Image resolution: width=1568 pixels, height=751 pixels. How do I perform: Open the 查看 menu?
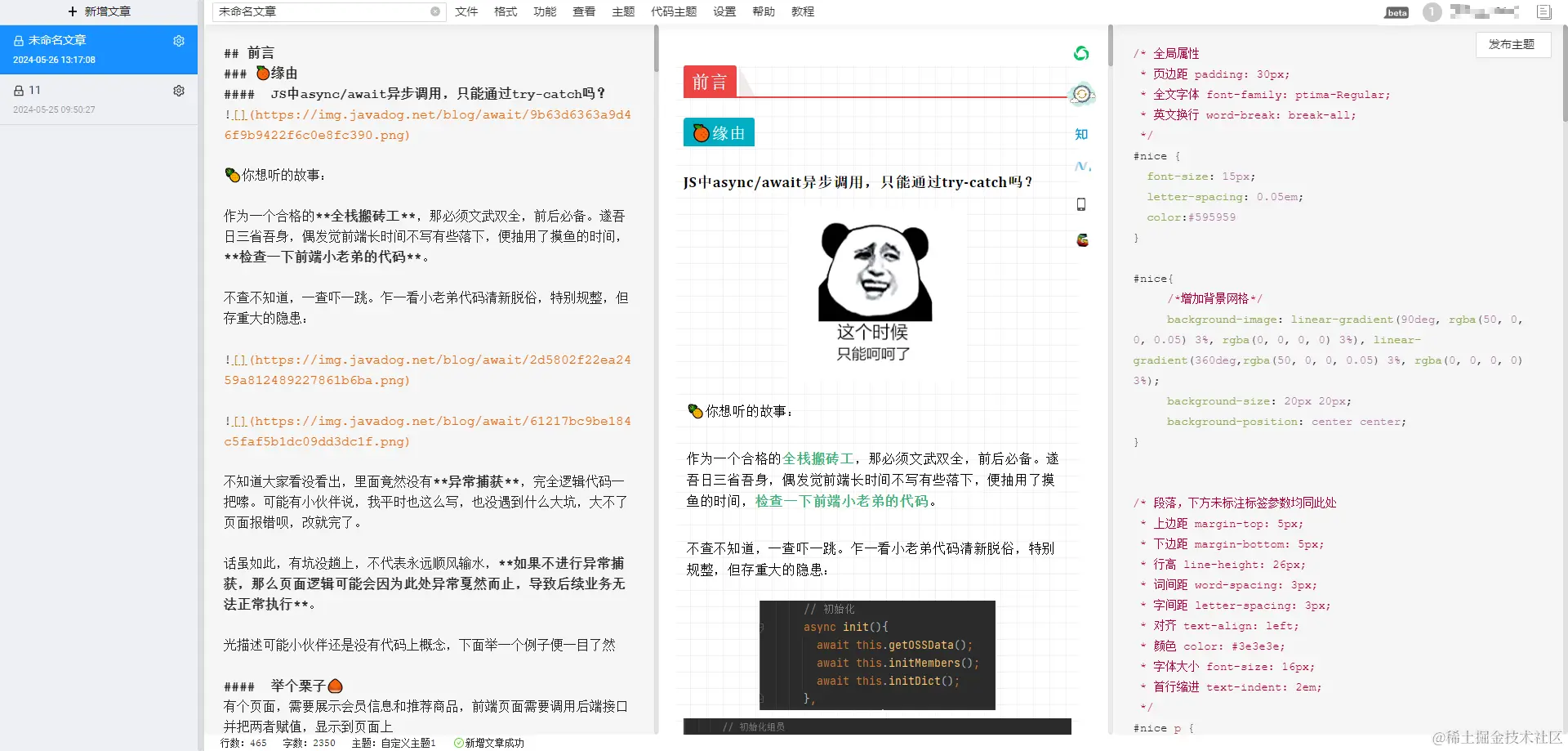pyautogui.click(x=584, y=11)
